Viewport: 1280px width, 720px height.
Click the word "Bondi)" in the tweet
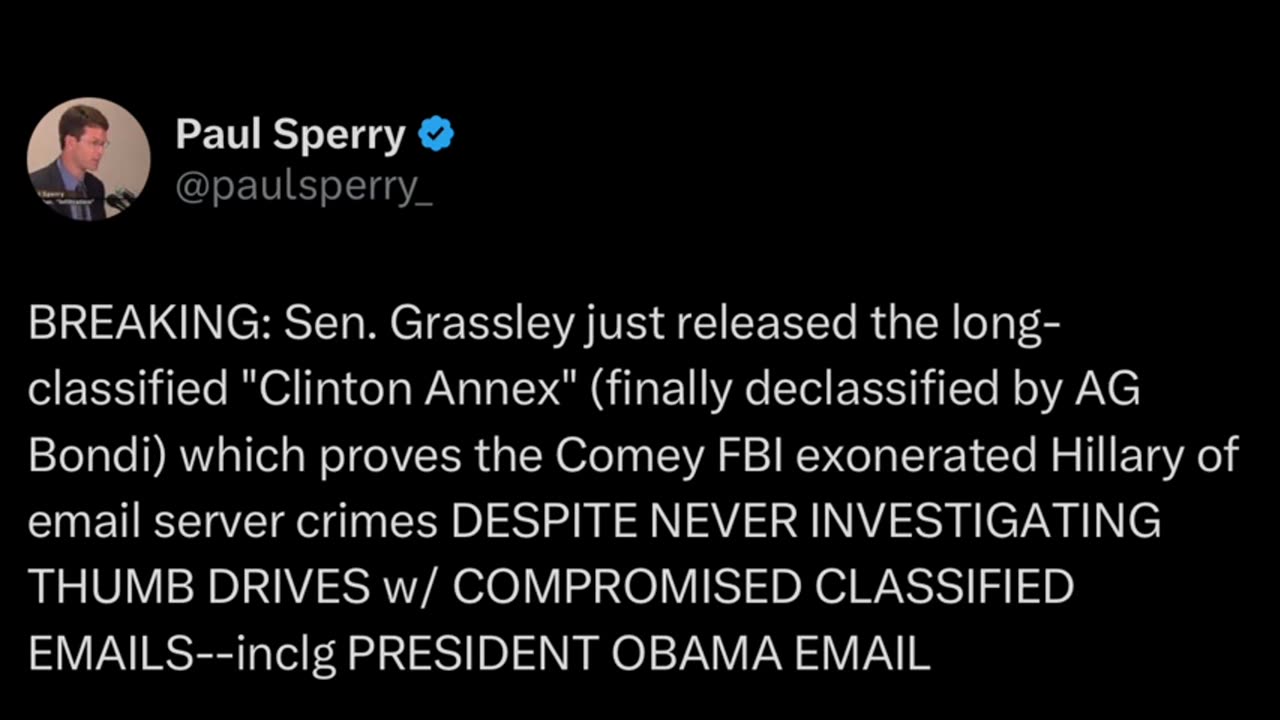coord(95,455)
